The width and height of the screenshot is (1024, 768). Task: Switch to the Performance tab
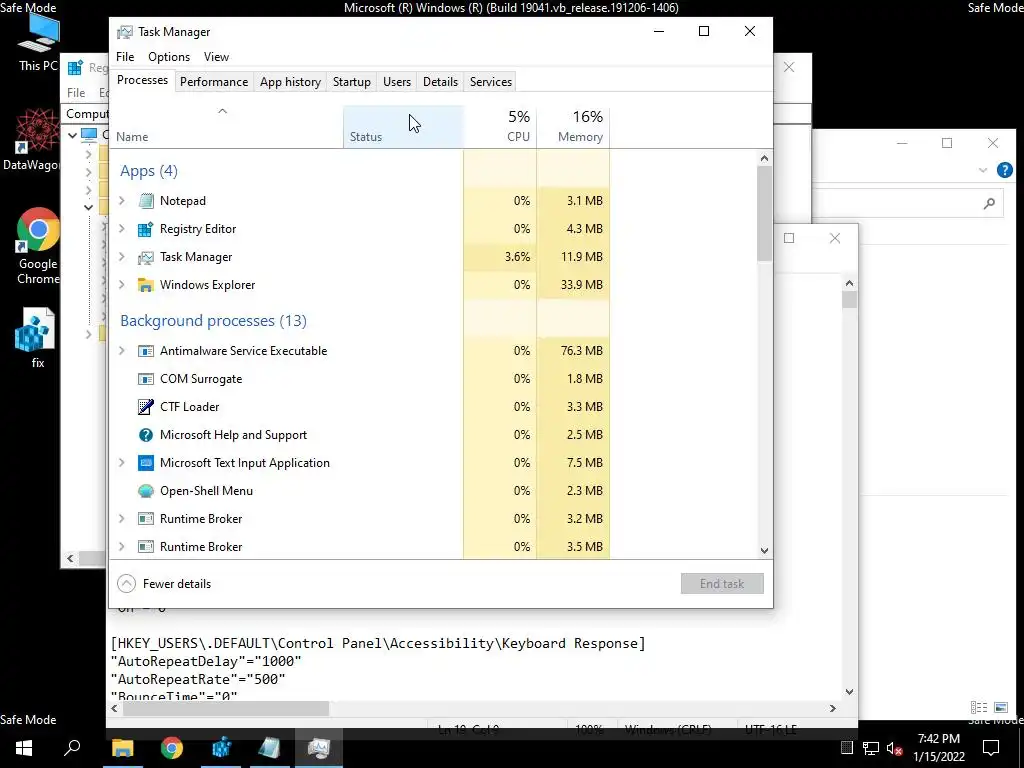click(214, 82)
